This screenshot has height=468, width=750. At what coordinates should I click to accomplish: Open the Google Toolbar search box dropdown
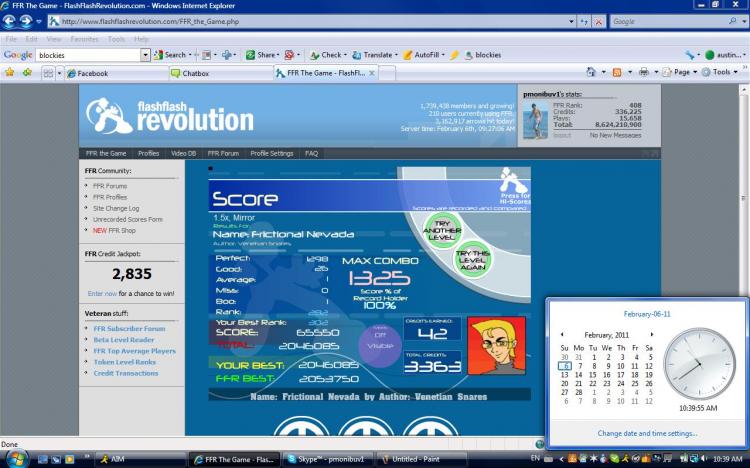click(145, 55)
